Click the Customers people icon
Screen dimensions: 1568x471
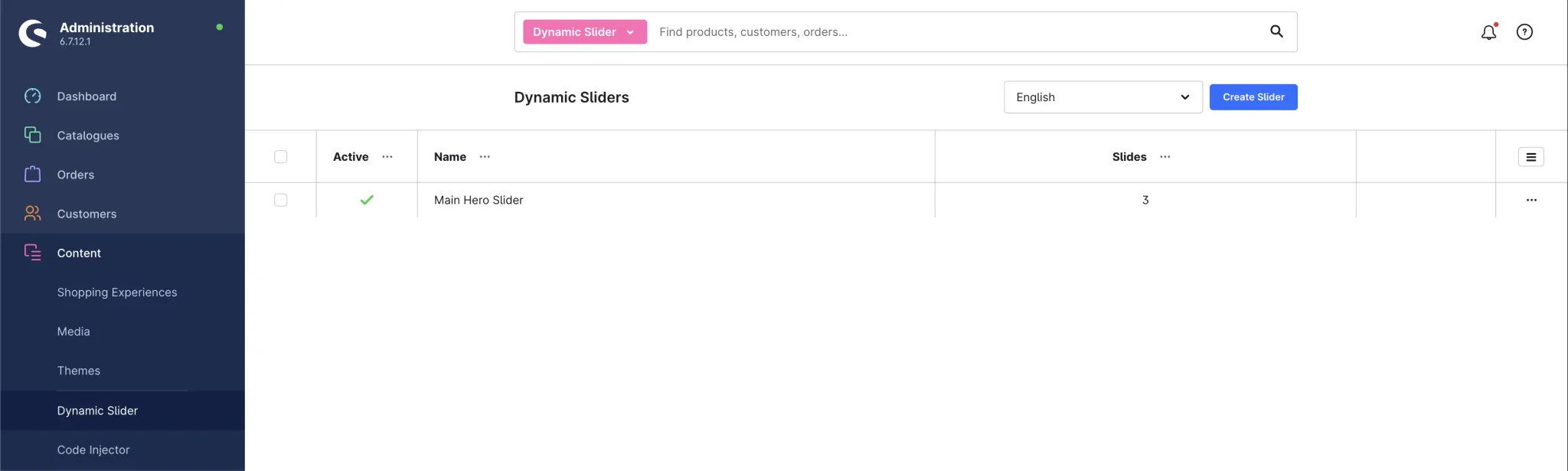(x=32, y=214)
